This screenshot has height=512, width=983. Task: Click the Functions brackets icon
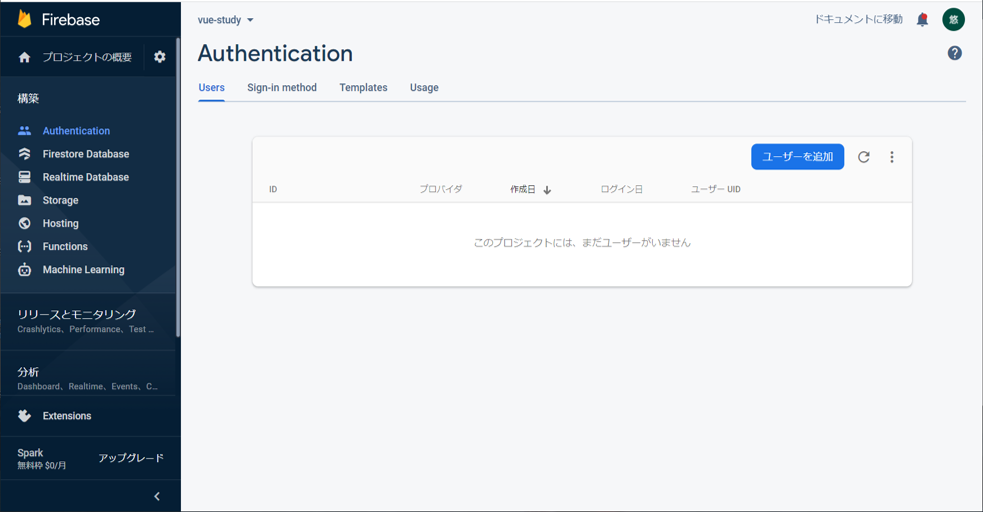pyautogui.click(x=24, y=246)
